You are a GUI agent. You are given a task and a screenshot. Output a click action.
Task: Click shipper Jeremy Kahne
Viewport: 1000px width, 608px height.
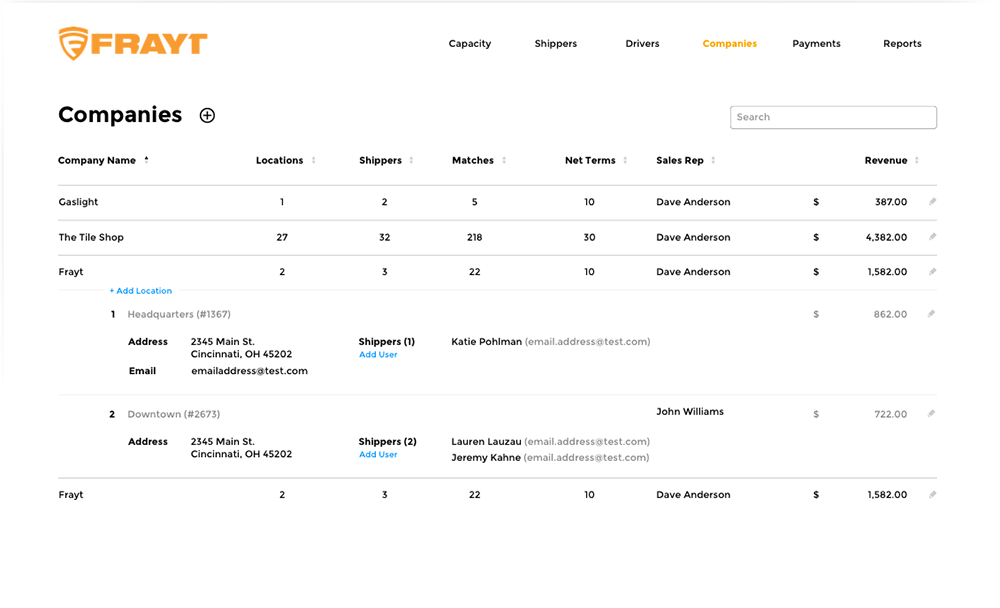486,457
